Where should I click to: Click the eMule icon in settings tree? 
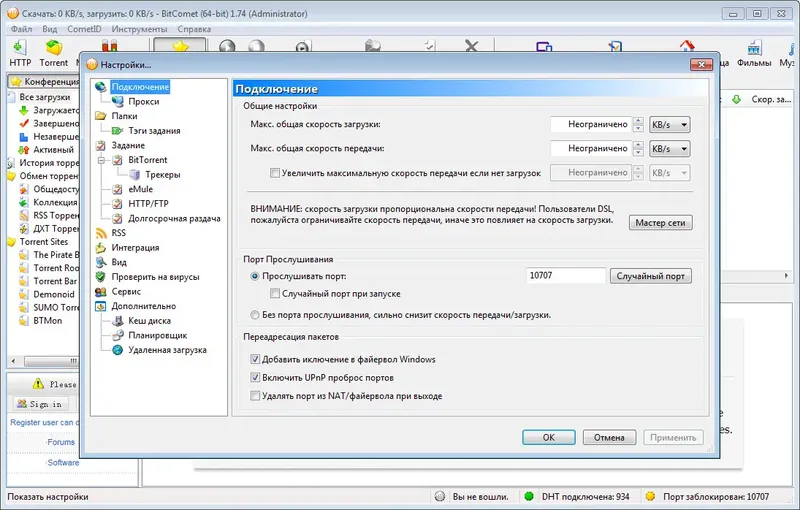click(117, 189)
